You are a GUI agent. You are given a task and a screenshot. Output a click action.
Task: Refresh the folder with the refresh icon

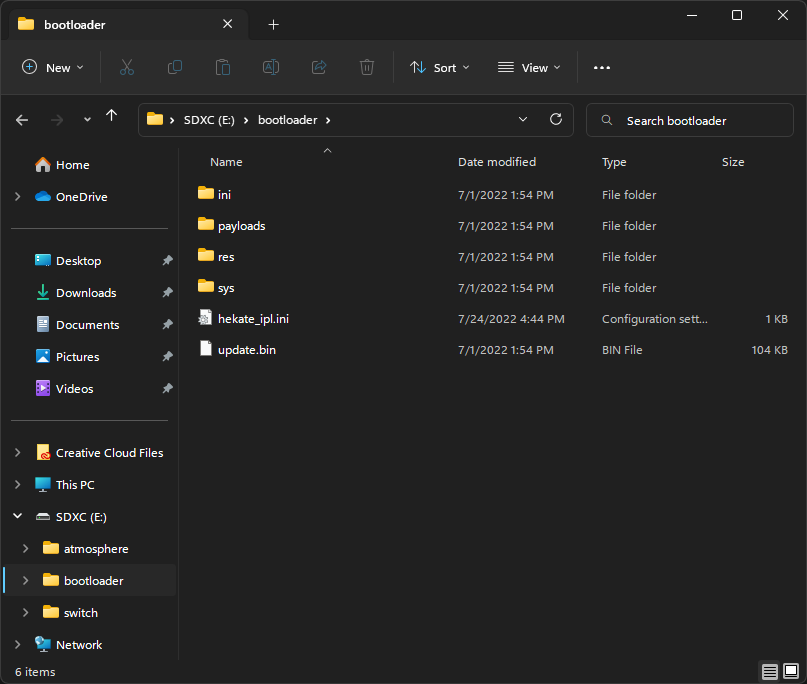(x=556, y=119)
